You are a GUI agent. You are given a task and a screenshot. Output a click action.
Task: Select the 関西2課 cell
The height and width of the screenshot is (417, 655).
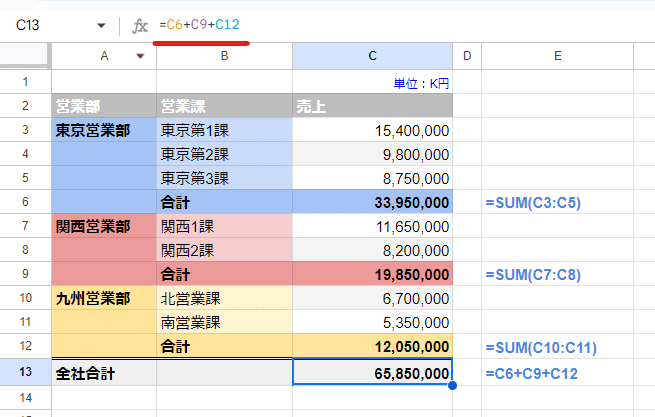(224, 250)
